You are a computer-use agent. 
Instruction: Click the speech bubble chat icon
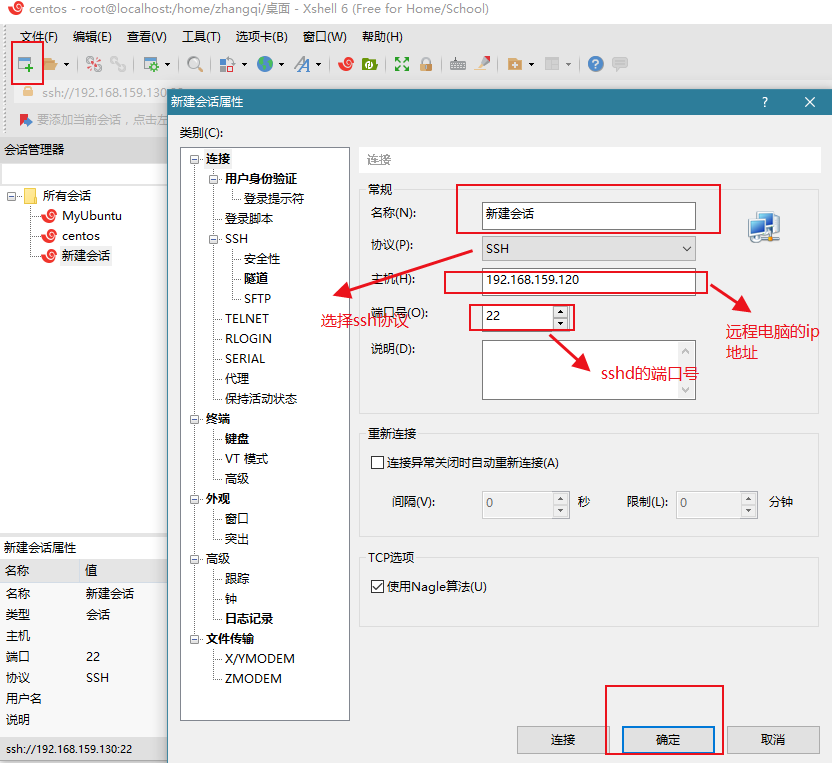click(x=620, y=64)
